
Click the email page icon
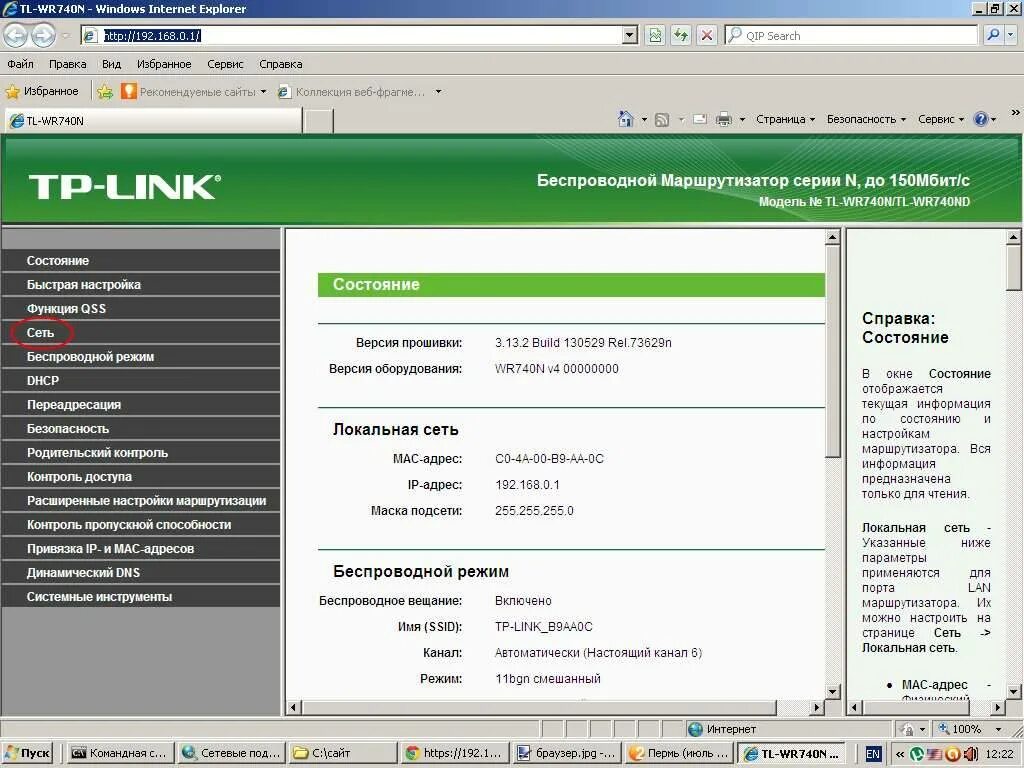point(699,118)
